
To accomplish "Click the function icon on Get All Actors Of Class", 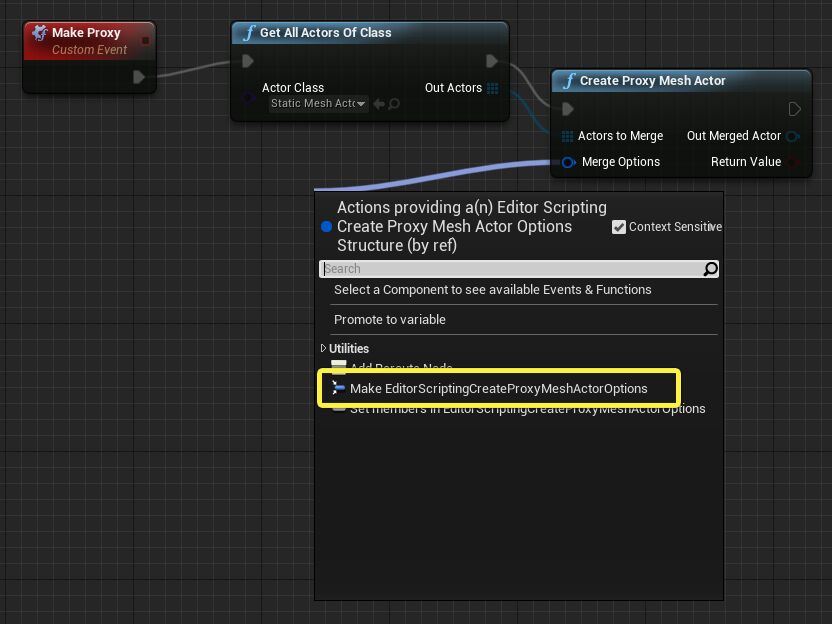I will pos(248,33).
